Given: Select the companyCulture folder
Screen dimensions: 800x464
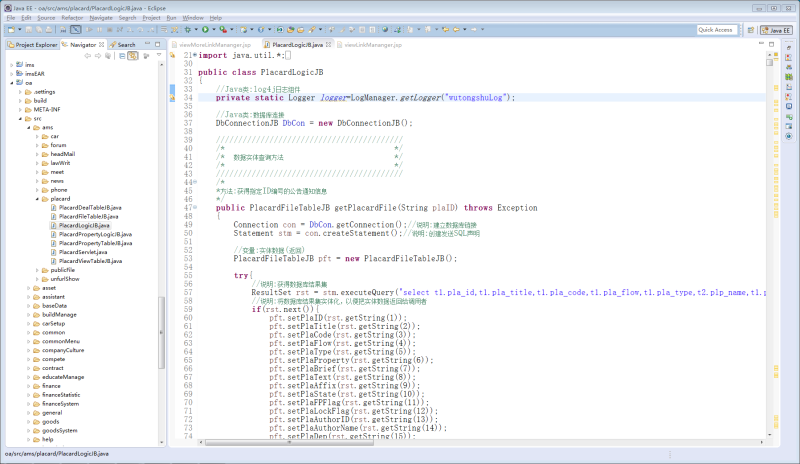Looking at the screenshot, I should pyautogui.click(x=63, y=350).
